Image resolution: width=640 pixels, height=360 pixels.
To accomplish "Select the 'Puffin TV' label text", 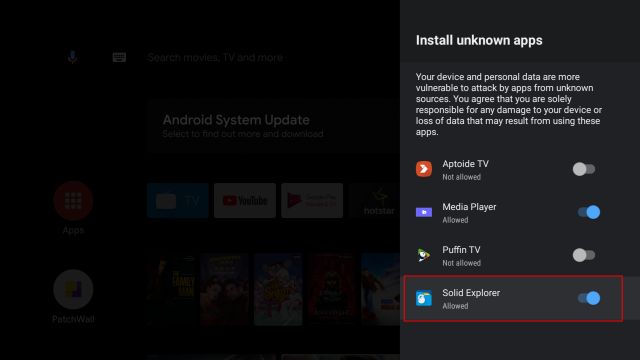I will point(461,250).
